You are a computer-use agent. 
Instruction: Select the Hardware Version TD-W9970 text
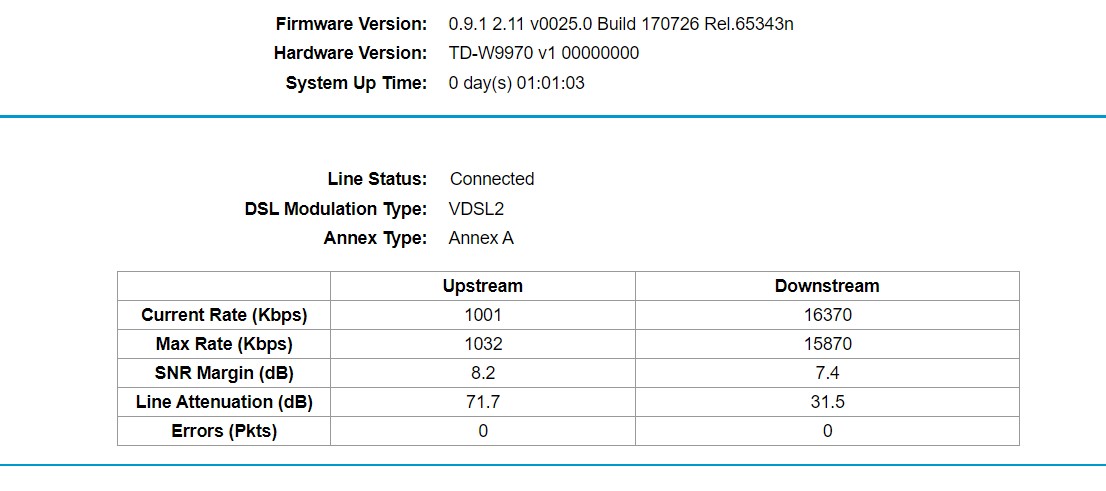click(544, 54)
